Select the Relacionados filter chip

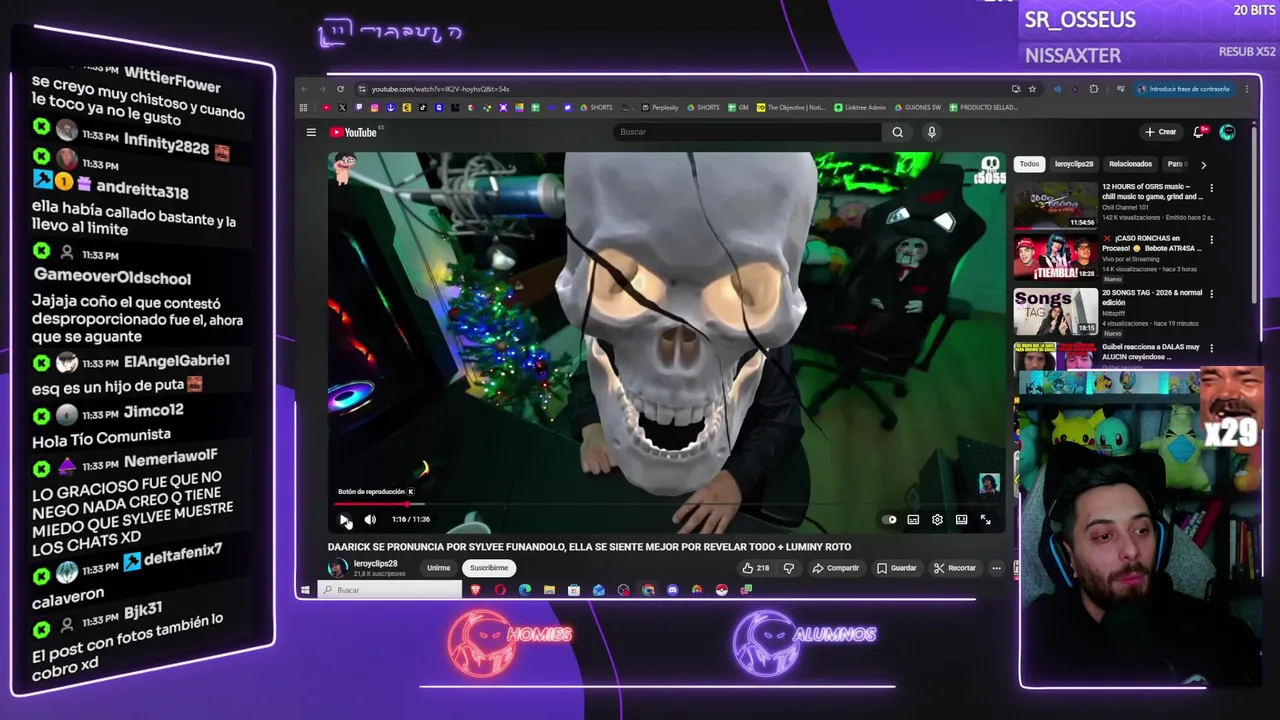click(x=1130, y=164)
